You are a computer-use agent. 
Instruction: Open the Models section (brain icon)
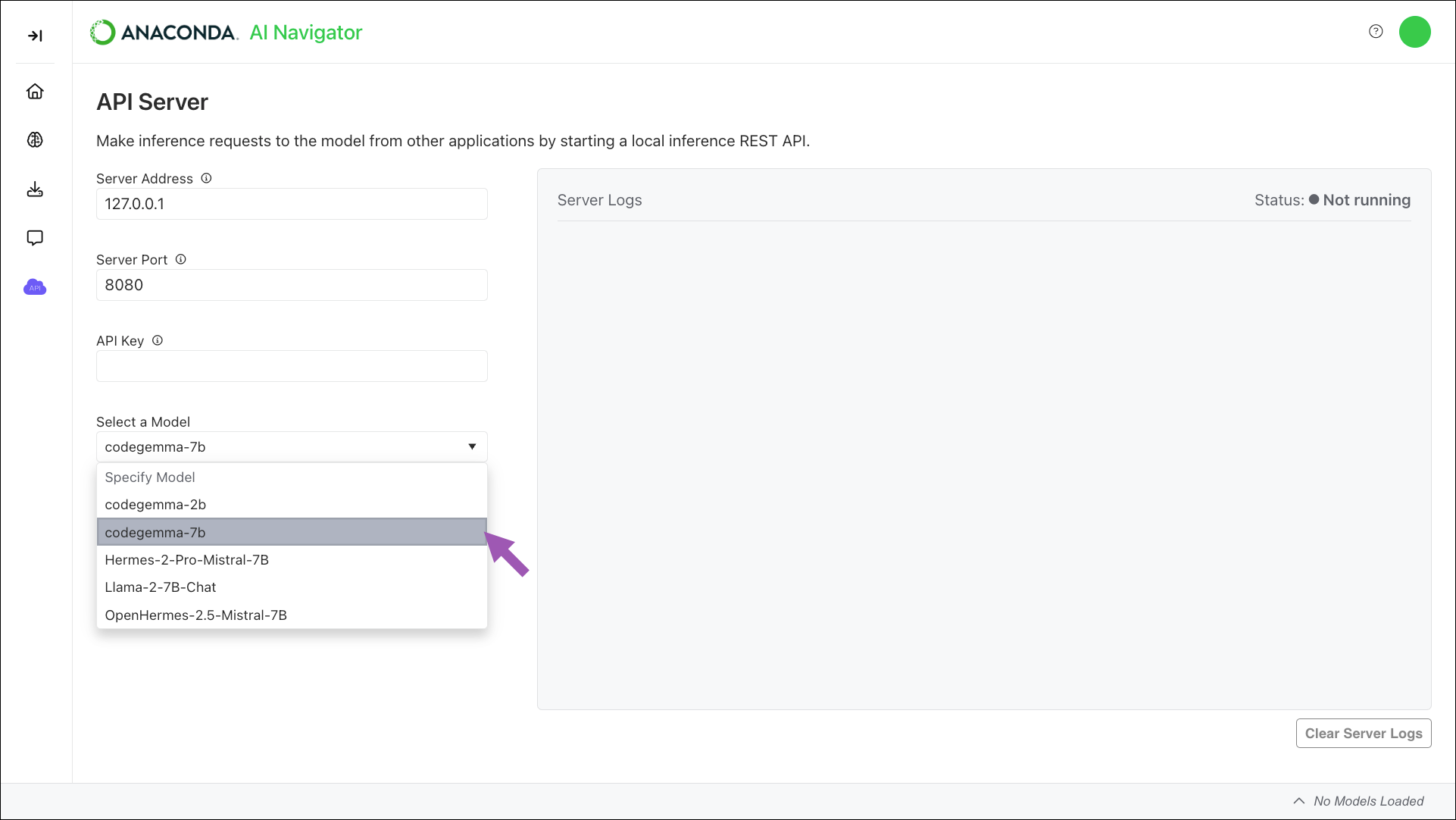click(35, 139)
